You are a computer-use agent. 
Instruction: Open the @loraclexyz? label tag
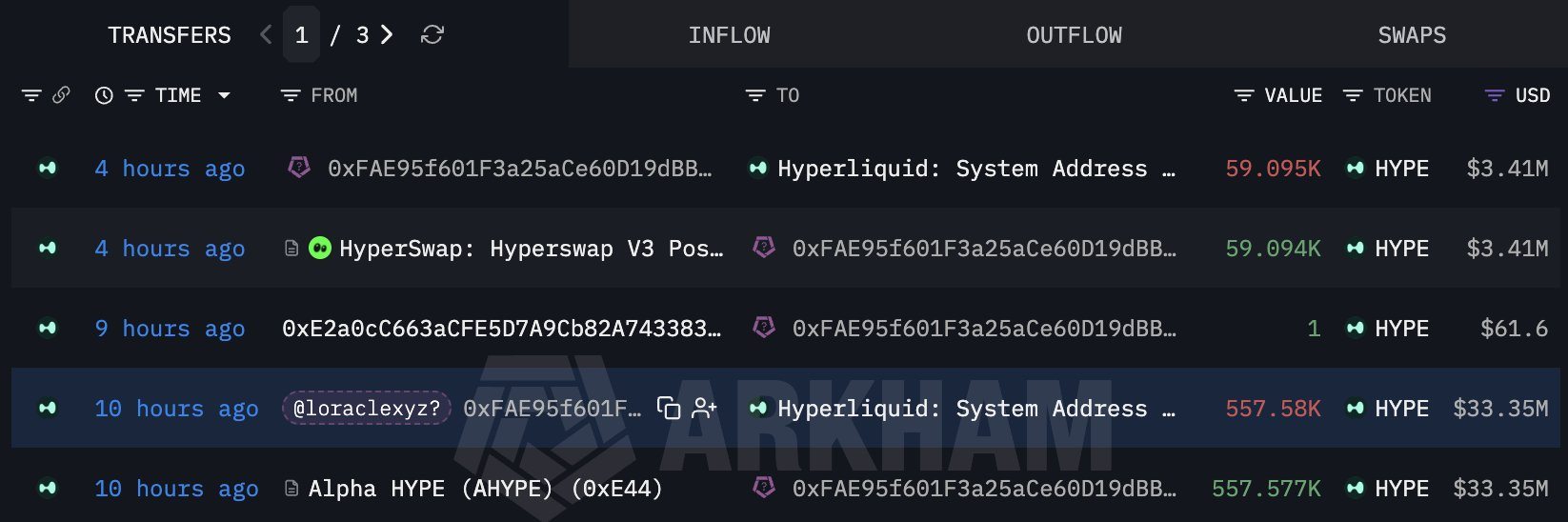click(x=367, y=409)
